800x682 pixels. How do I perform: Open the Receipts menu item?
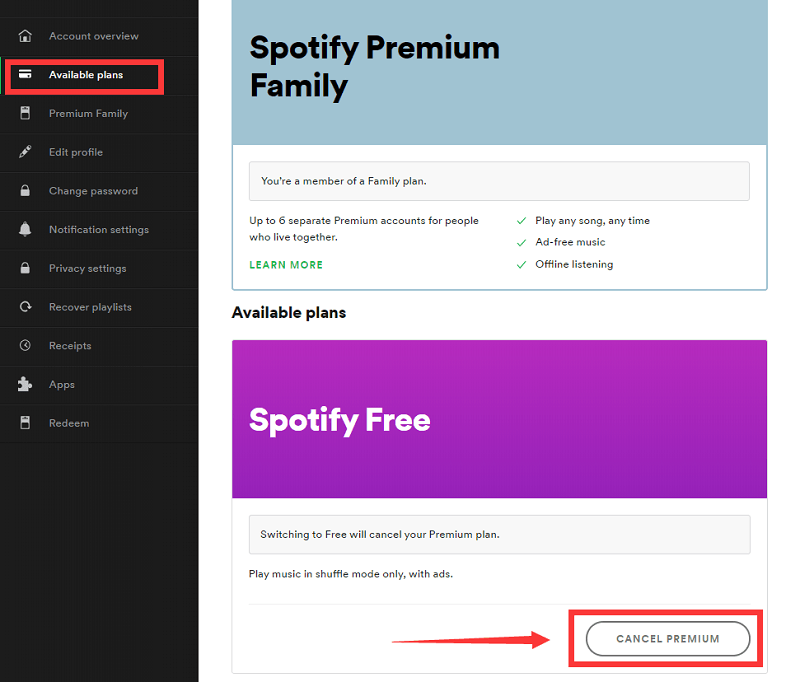tap(70, 346)
